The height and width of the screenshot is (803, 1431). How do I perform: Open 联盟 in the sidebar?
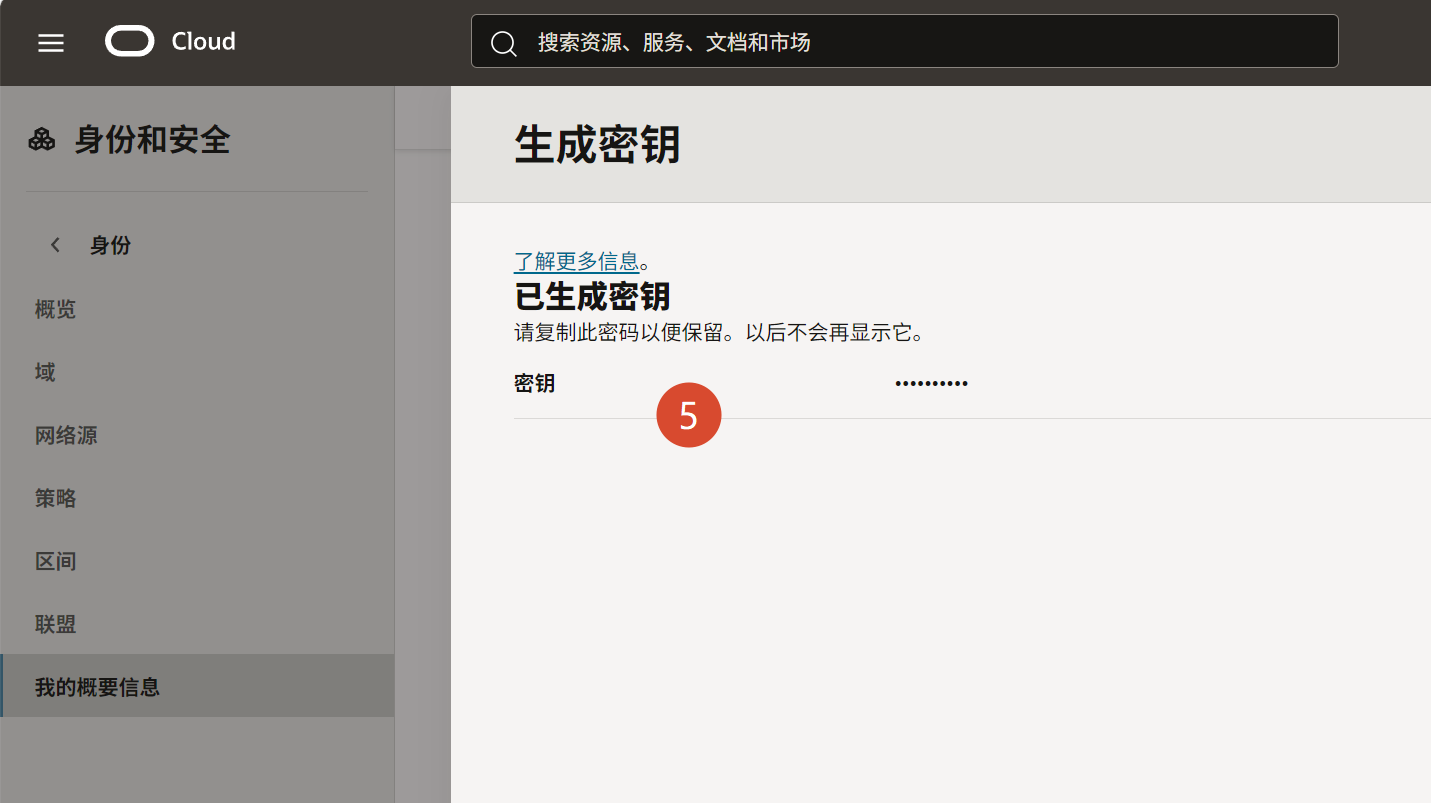56,624
